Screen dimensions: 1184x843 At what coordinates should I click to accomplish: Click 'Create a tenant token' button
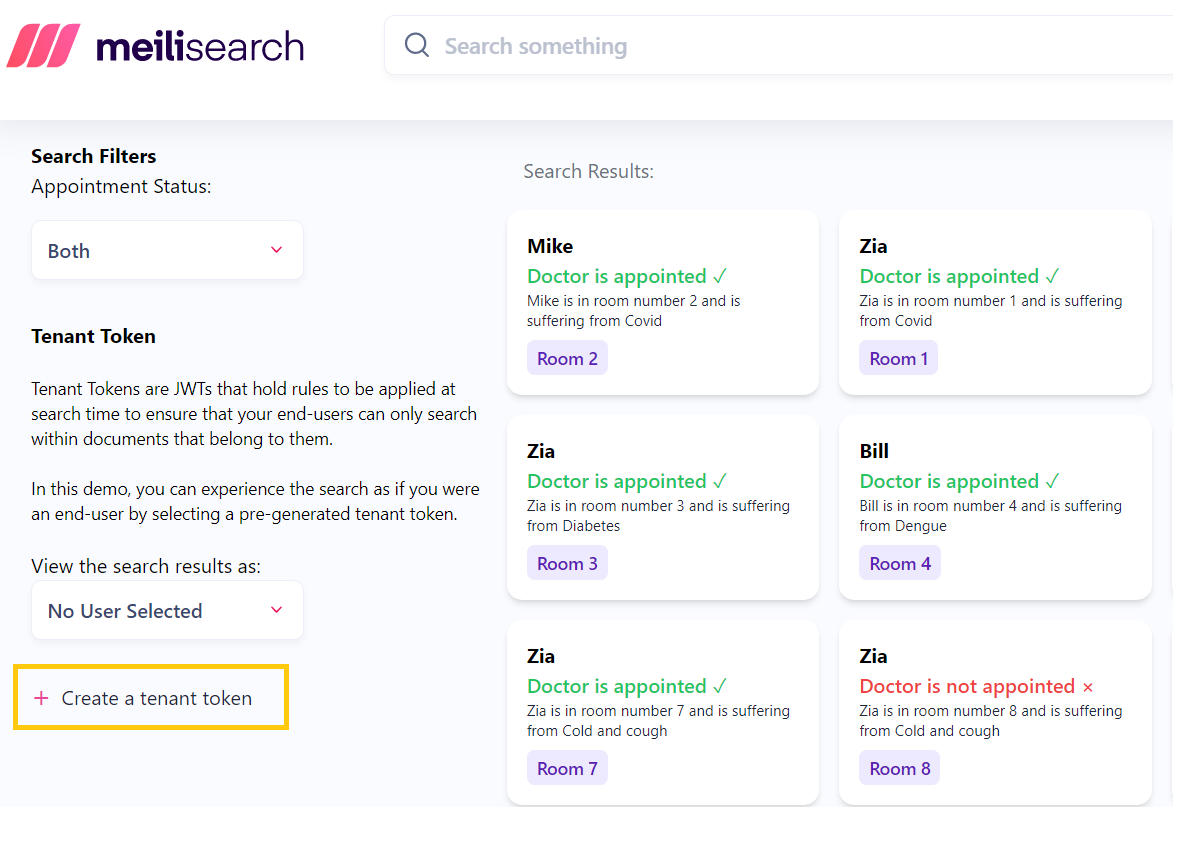pyautogui.click(x=151, y=698)
